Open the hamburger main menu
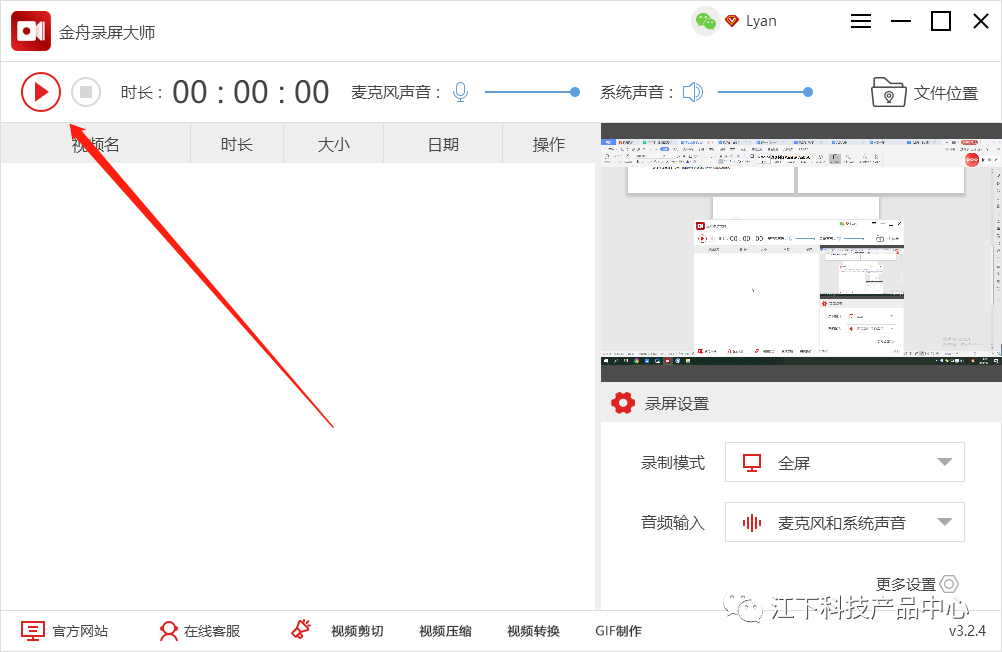The image size is (1002, 652). 861,21
